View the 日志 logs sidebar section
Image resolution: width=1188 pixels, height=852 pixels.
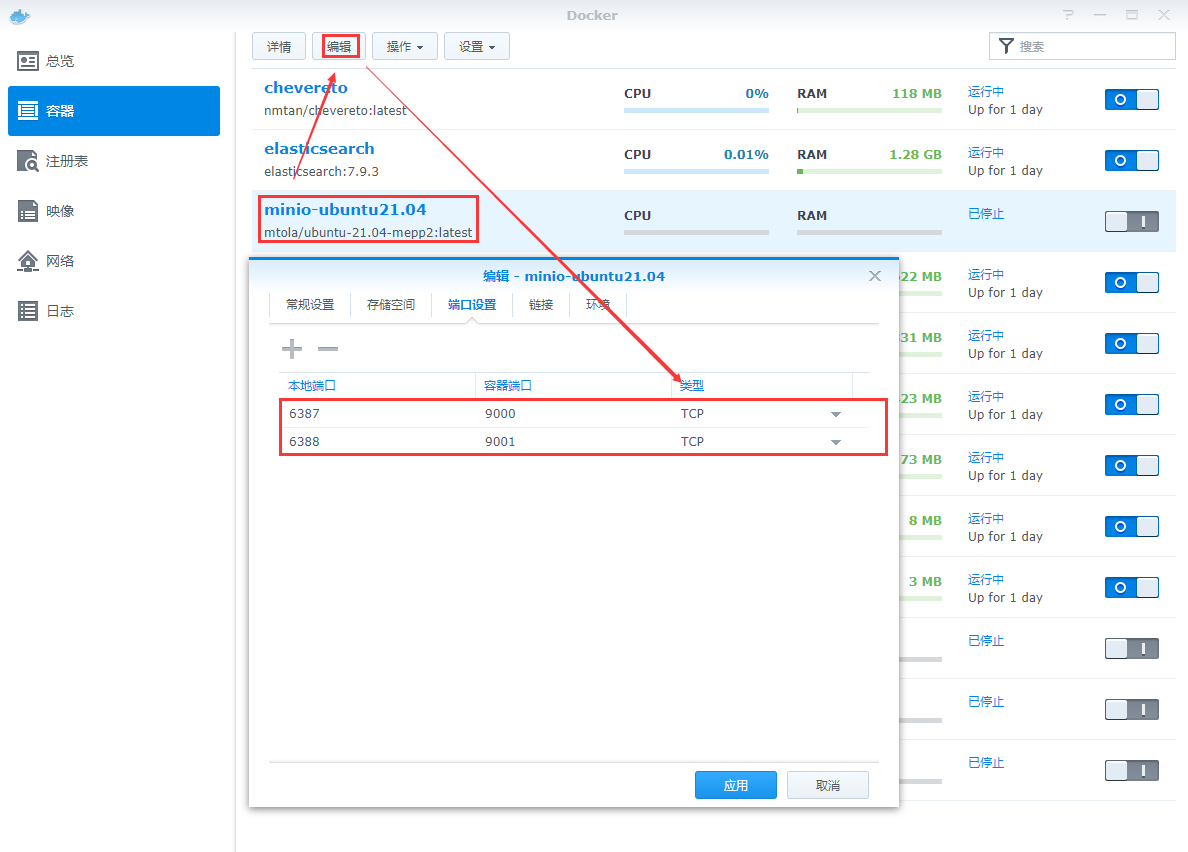pos(114,311)
